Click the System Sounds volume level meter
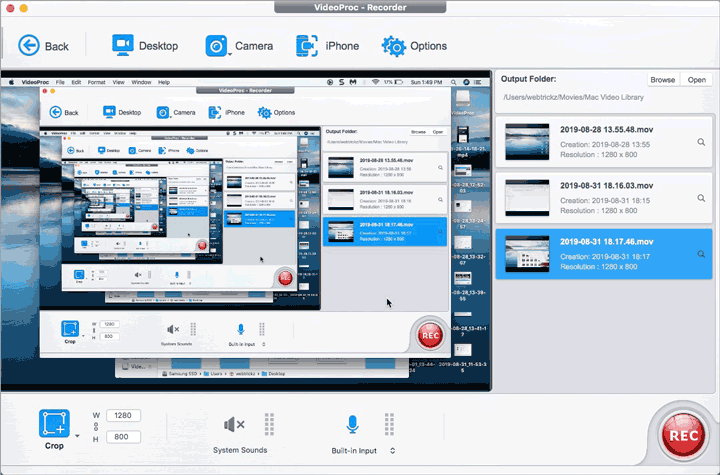Viewport: 720px width, 475px height. point(269,424)
